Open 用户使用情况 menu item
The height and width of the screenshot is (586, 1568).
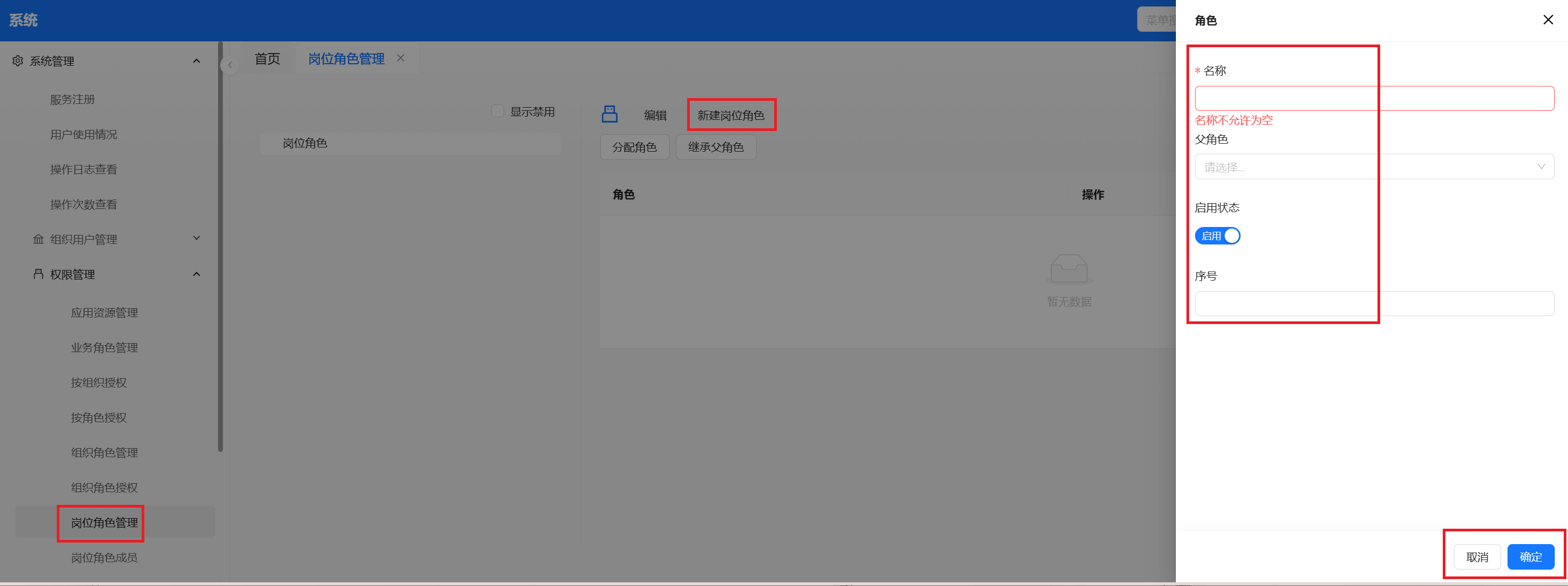pos(83,135)
